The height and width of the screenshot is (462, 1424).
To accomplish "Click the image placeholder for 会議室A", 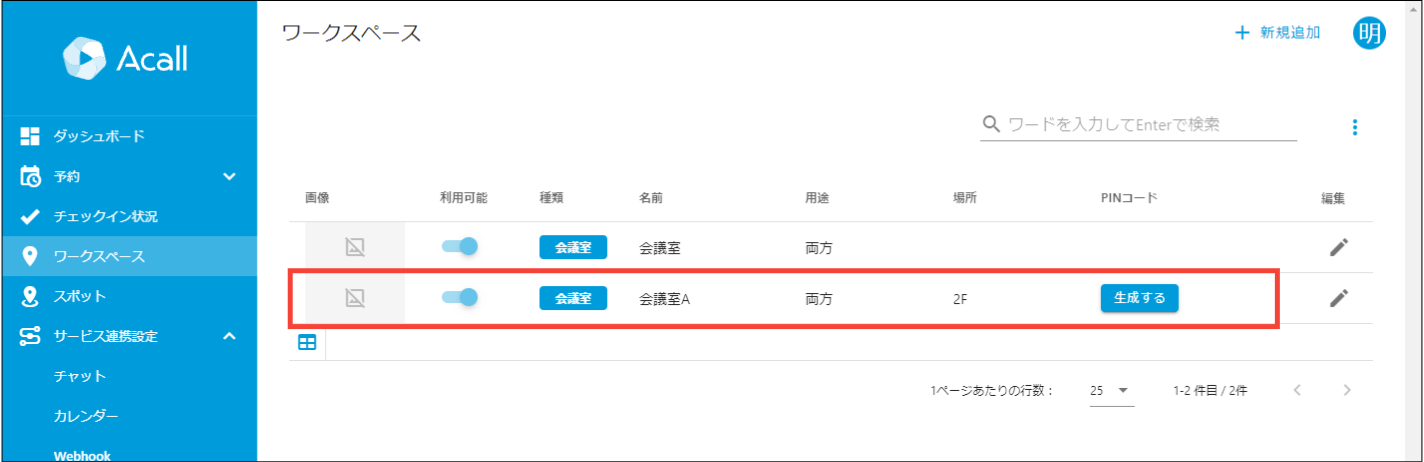I will coord(354,297).
